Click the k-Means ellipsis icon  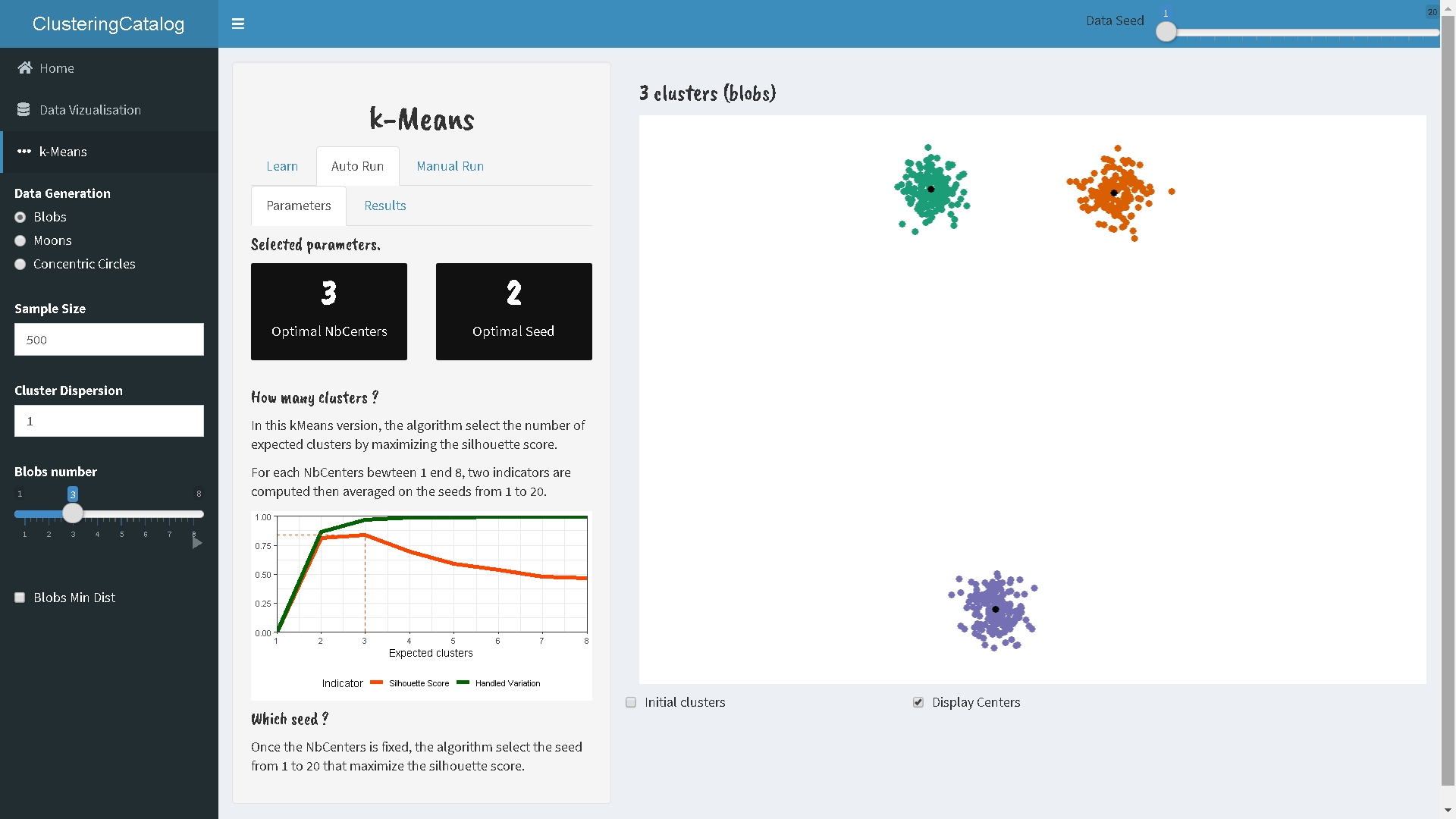click(24, 152)
